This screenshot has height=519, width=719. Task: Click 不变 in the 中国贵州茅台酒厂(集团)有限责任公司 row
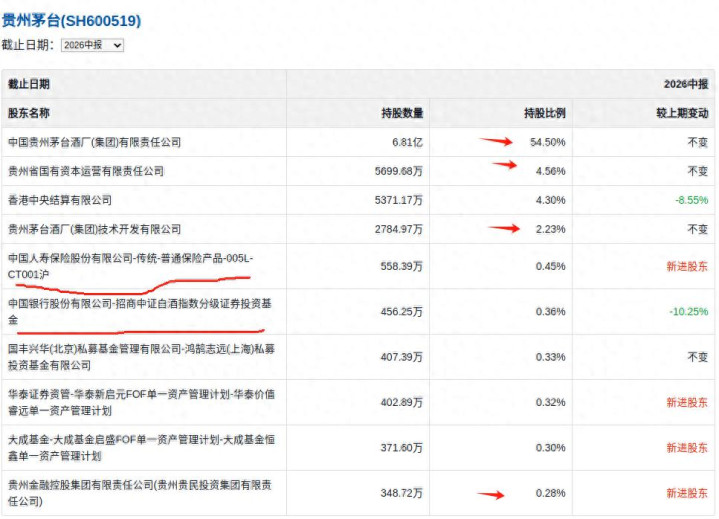pos(698,142)
